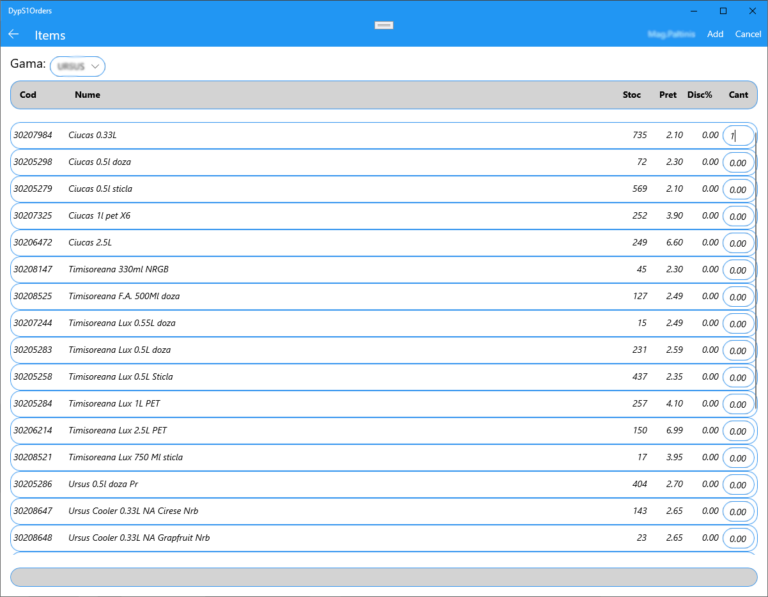Focus quantity field for Ciucas 2.5L
The image size is (768, 597).
tap(738, 243)
